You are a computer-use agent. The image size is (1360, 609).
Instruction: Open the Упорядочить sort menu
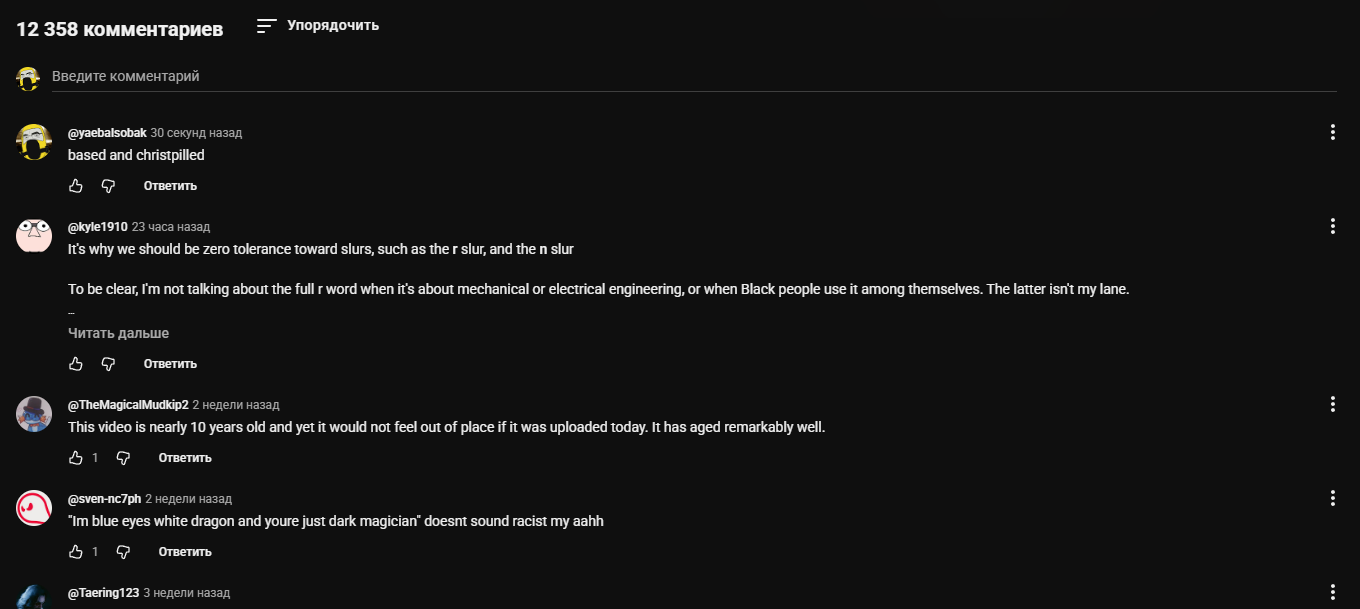(318, 26)
